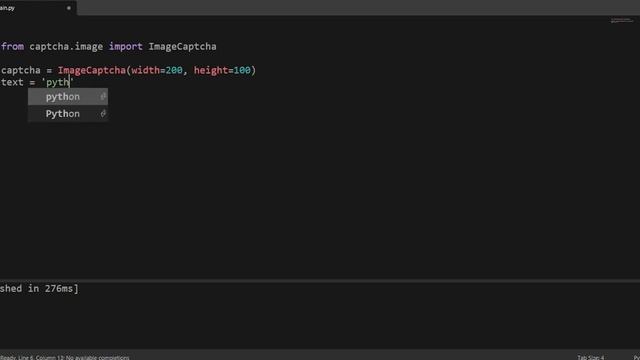640x360 pixels.
Task: Select the capitalized 'Python' autocomplete suggestion
Action: click(68, 114)
